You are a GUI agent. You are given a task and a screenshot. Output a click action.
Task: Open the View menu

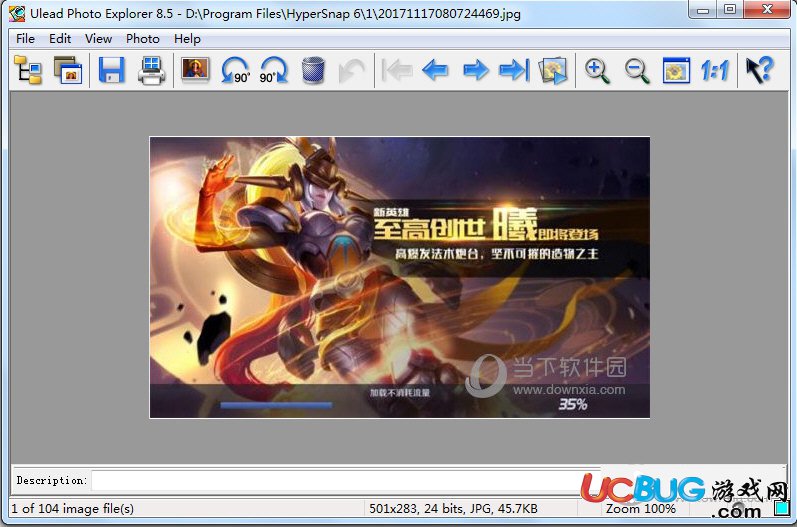[x=99, y=39]
